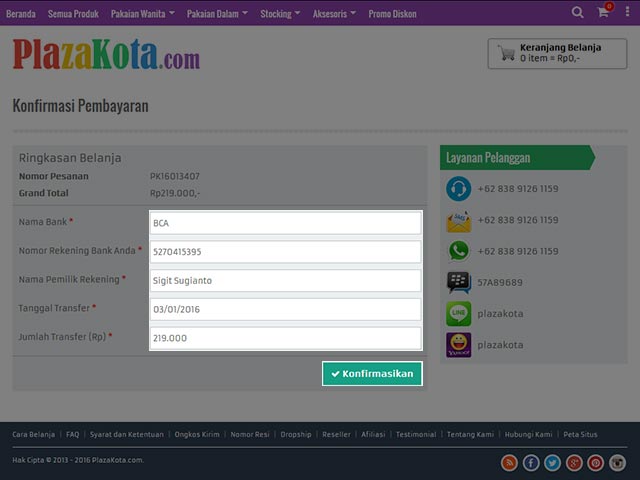640x480 pixels.
Task: Click the Yahoo Messenger icon
Action: [x=458, y=345]
